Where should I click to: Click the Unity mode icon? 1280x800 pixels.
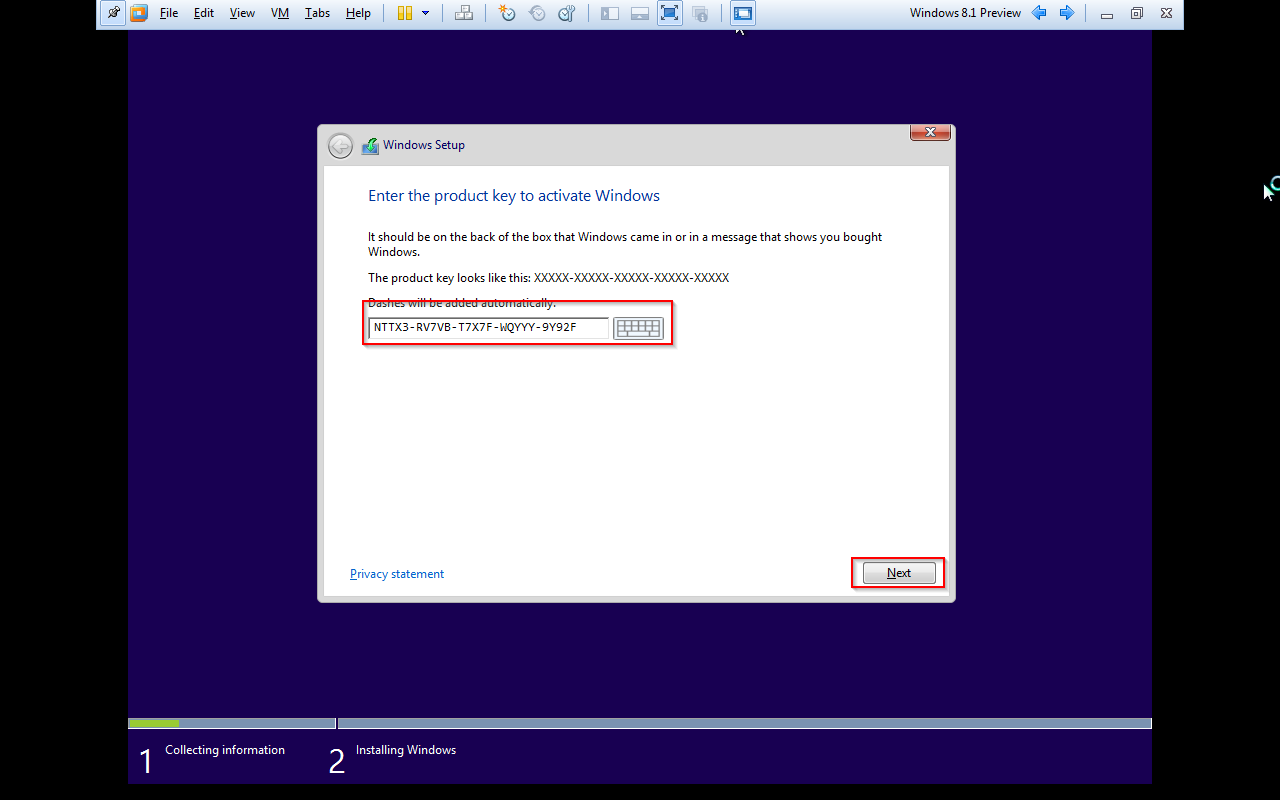(700, 13)
